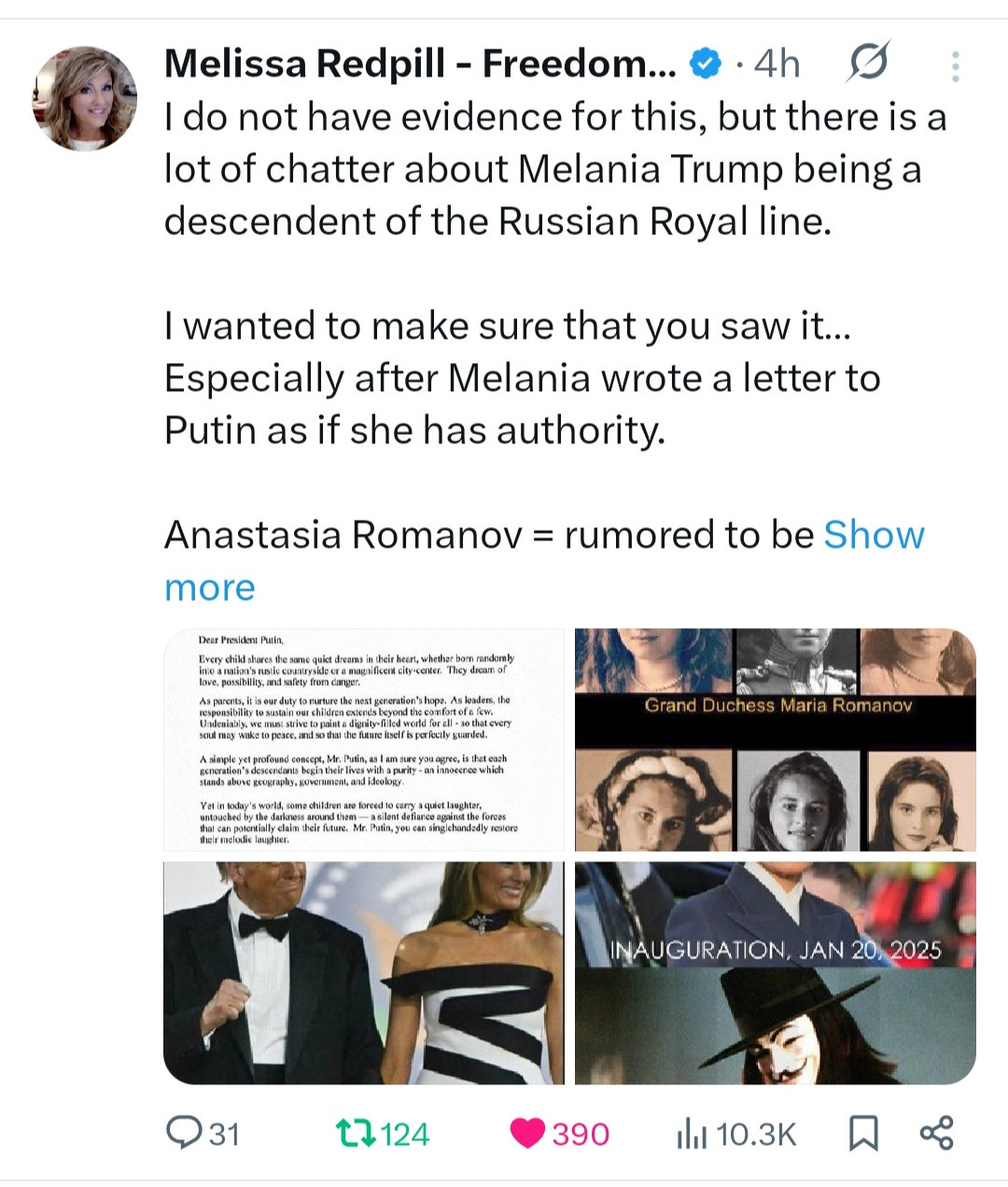
Task: Click the reply speech bubble icon
Action: point(179,1132)
